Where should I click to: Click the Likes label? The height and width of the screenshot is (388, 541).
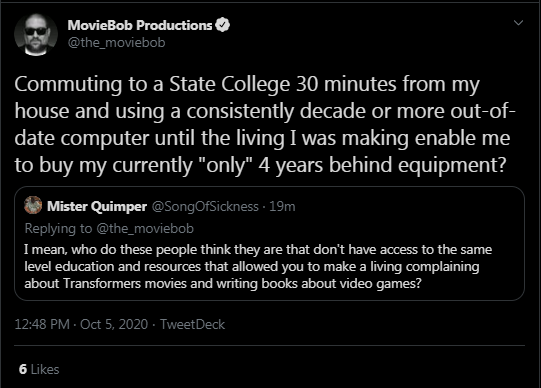pos(45,369)
